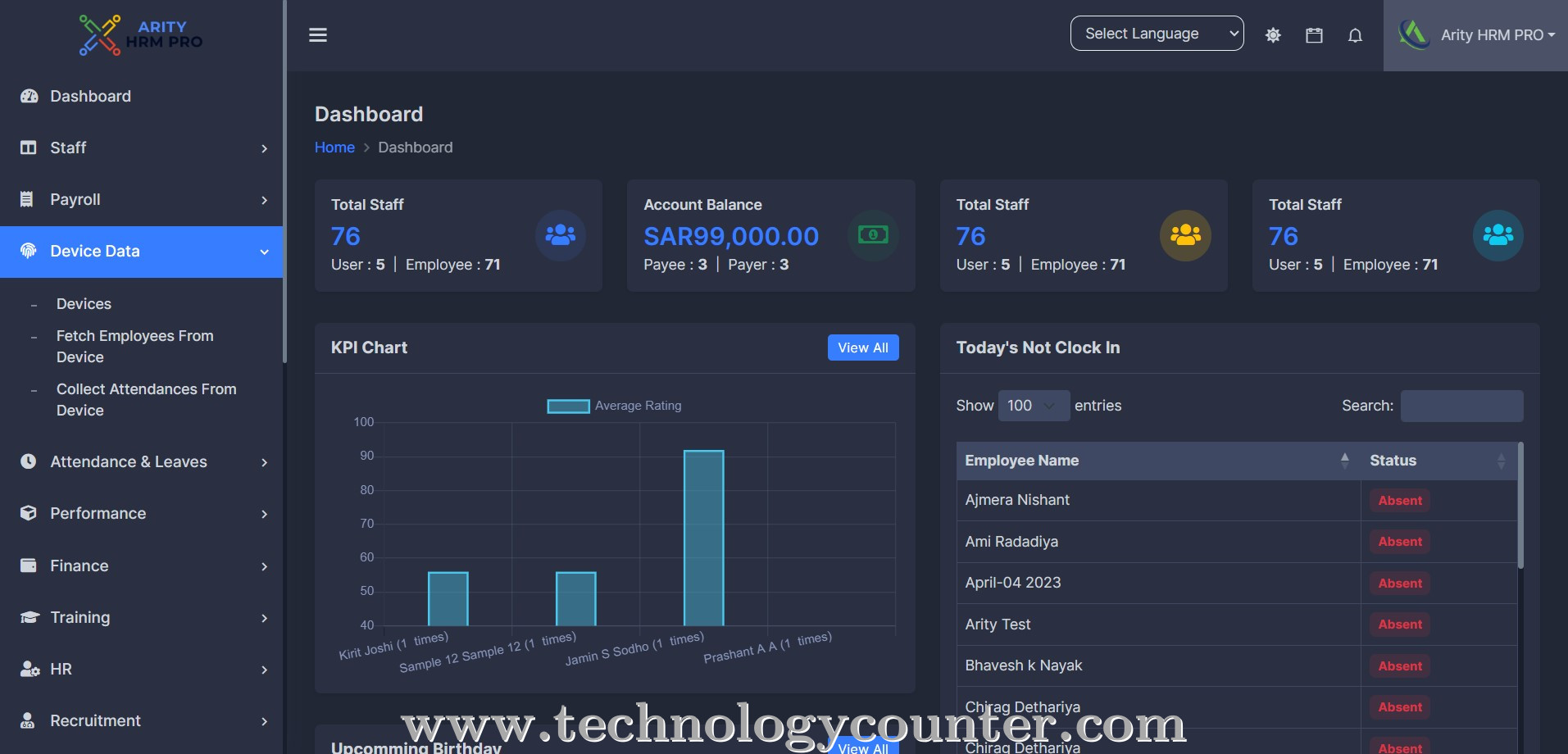The height and width of the screenshot is (754, 1568).
Task: Click the Staff sidebar icon
Action: click(x=29, y=148)
